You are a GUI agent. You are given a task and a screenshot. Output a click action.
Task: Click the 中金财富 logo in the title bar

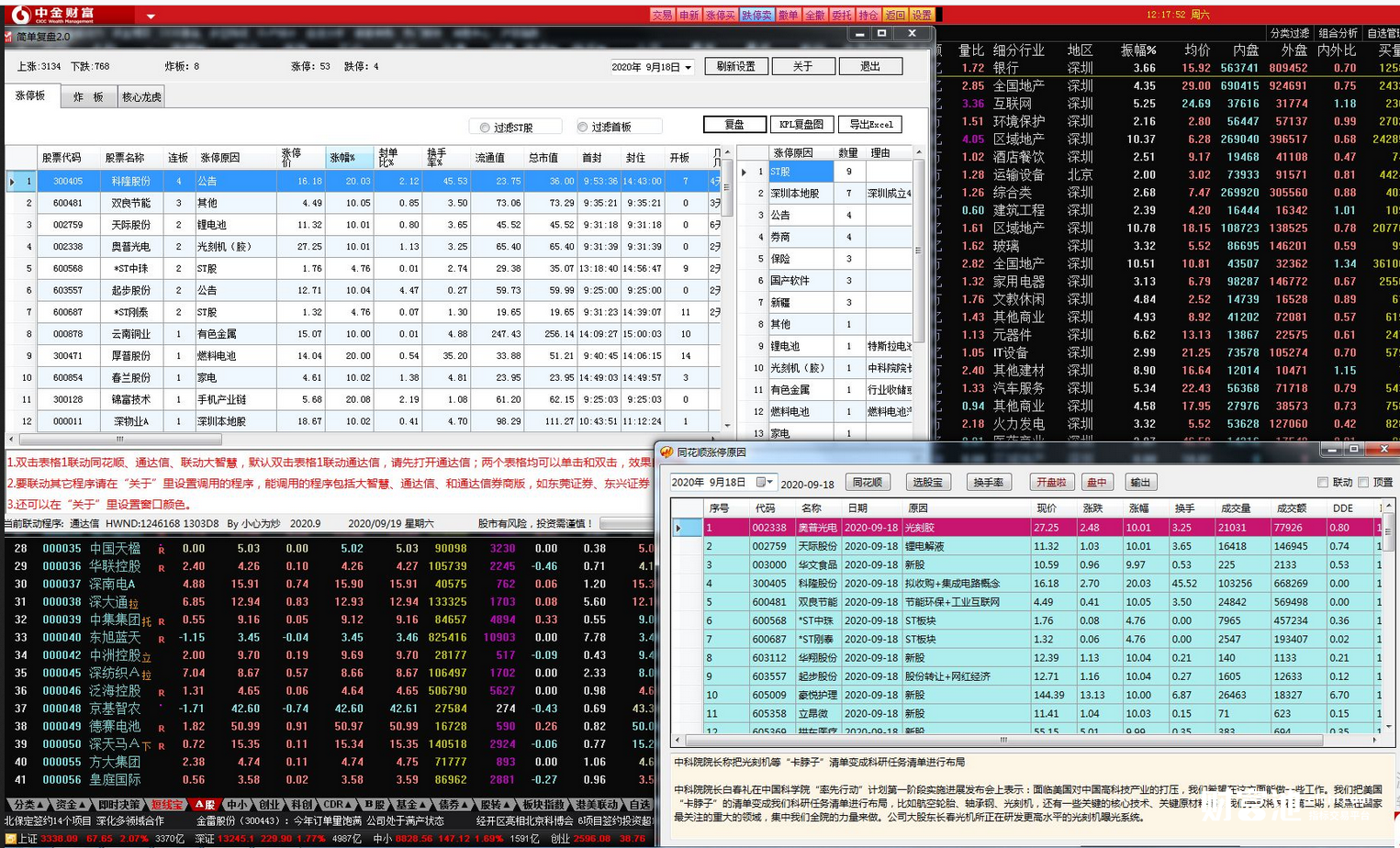click(53, 14)
